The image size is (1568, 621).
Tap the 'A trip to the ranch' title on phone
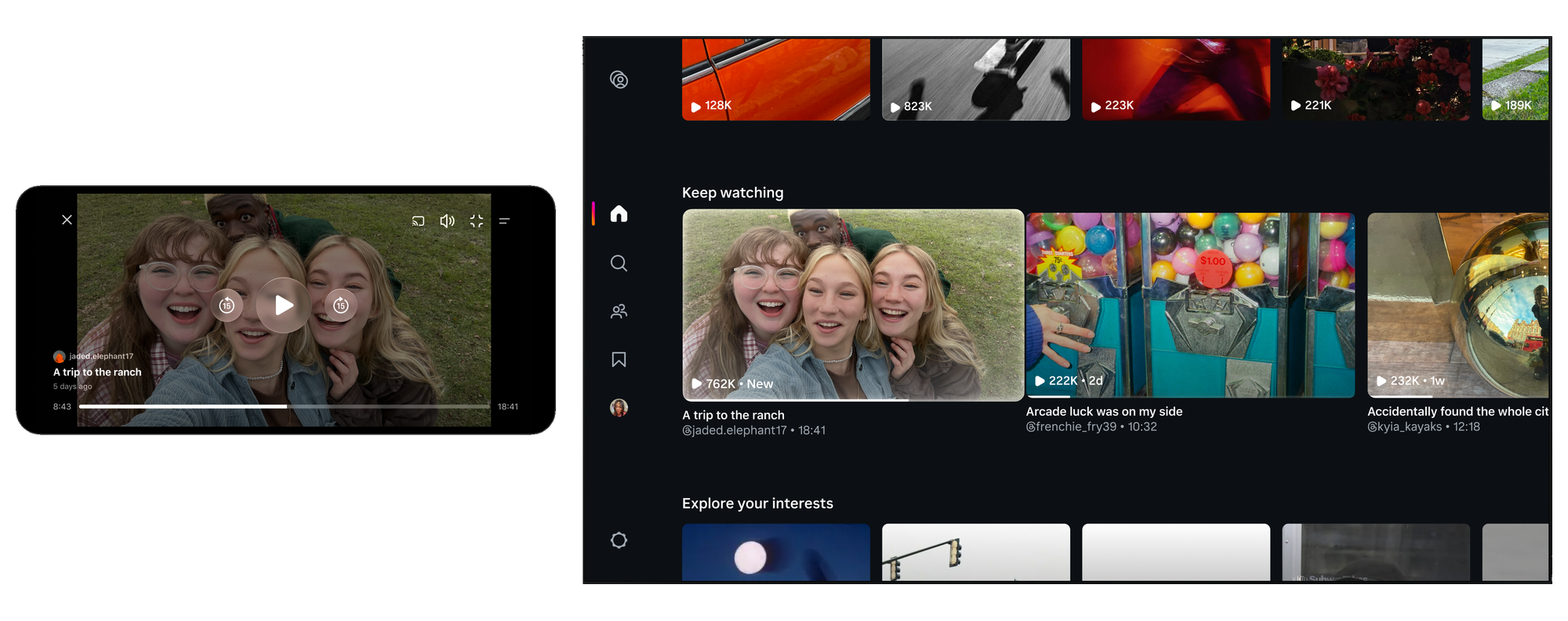pos(97,372)
